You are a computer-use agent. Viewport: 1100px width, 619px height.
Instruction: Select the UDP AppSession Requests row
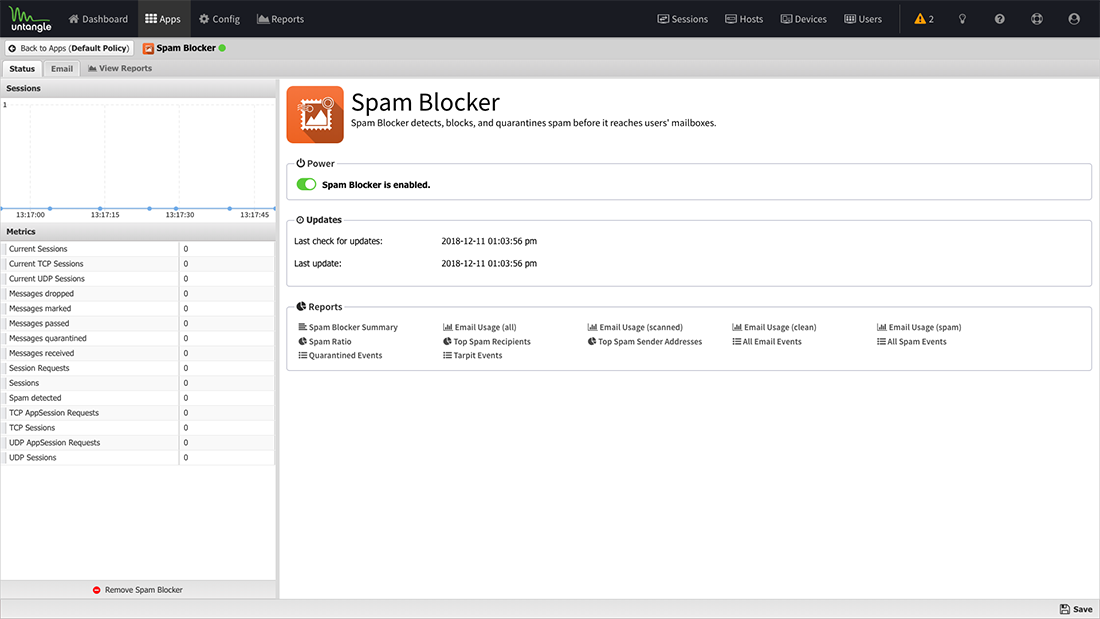138,443
